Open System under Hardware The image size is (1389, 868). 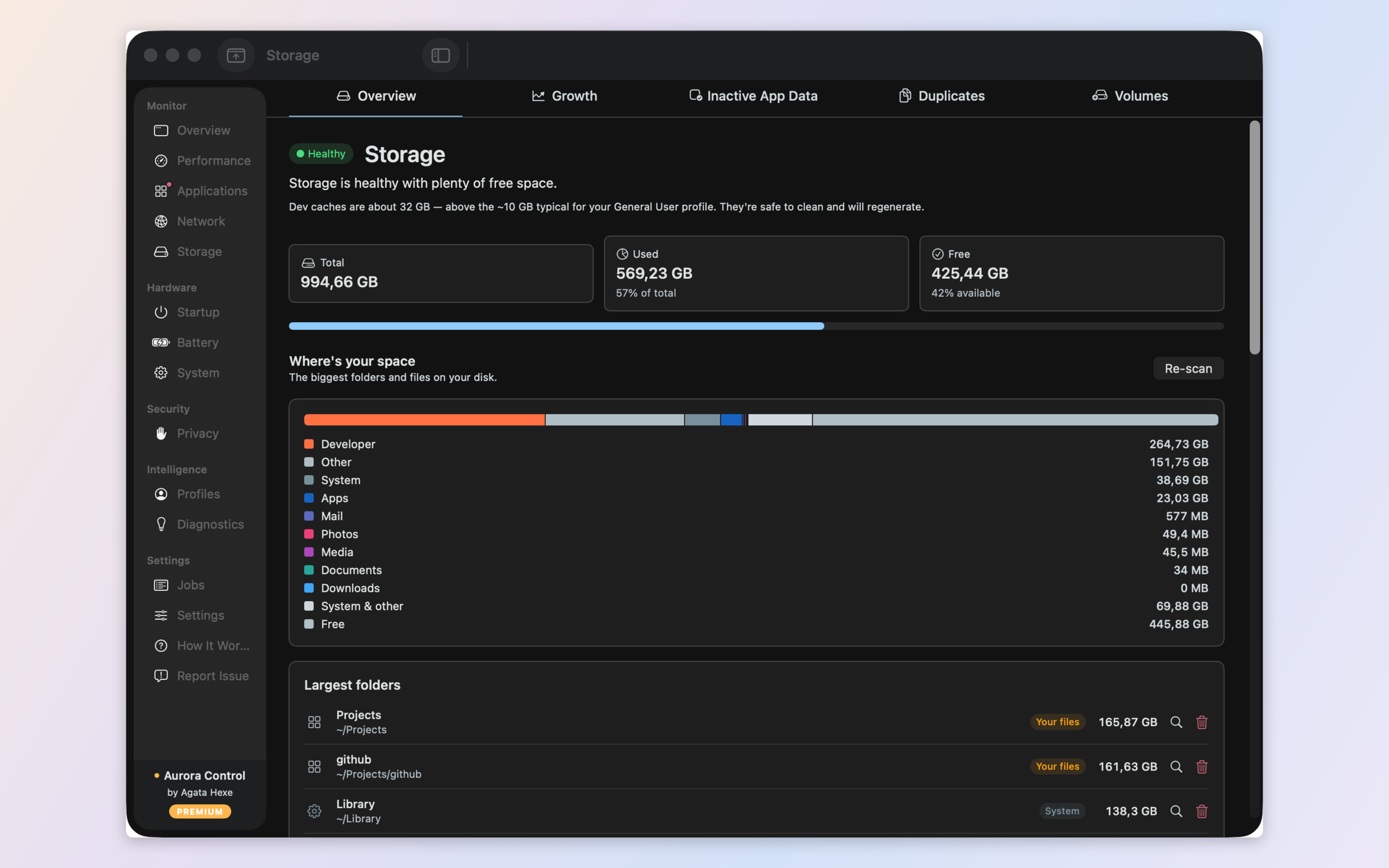[200, 373]
